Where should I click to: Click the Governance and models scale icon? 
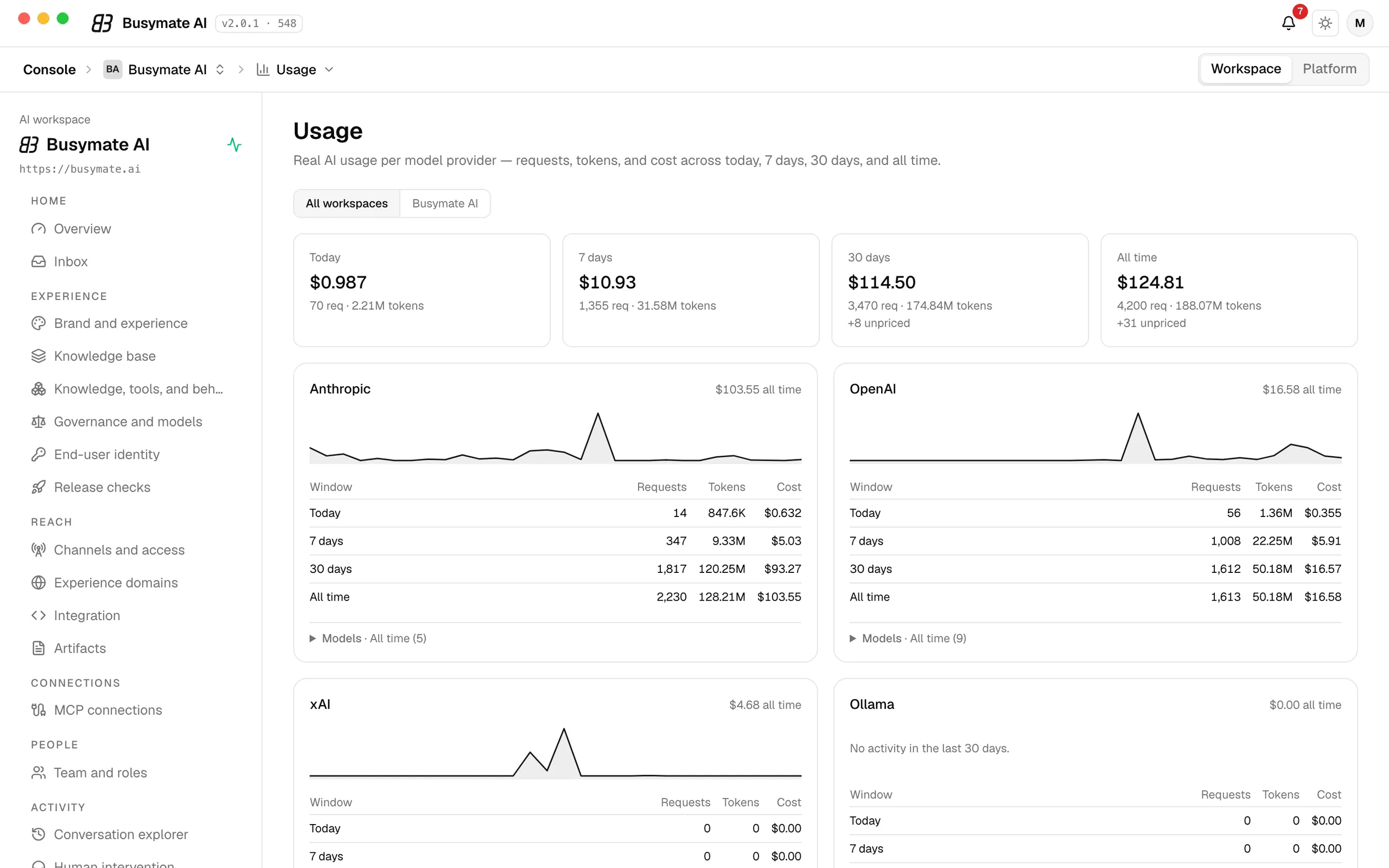coord(39,422)
